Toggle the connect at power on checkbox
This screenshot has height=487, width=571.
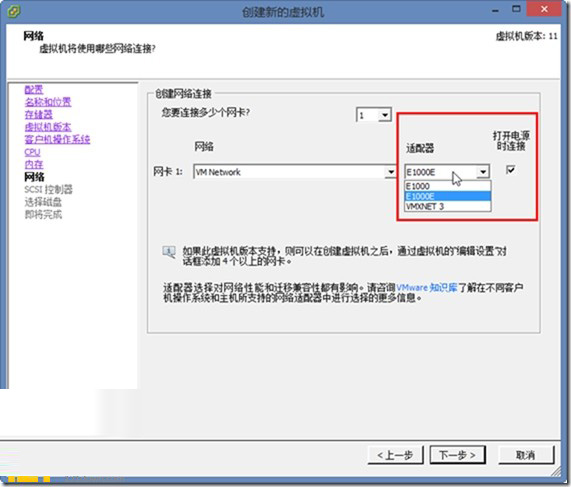point(511,169)
